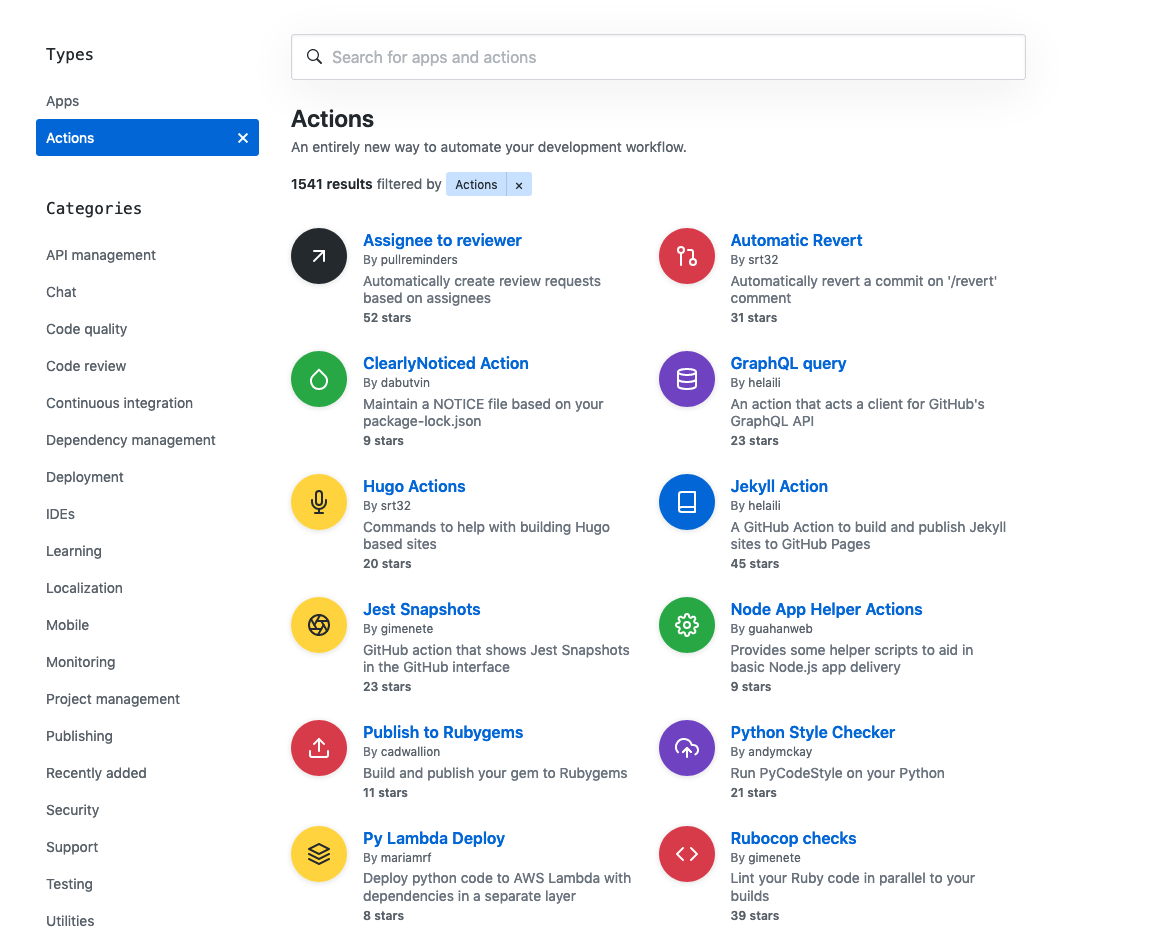Click the Publish to Rubygems upload icon
Screen dimensions: 1163x945
[x=318, y=748]
